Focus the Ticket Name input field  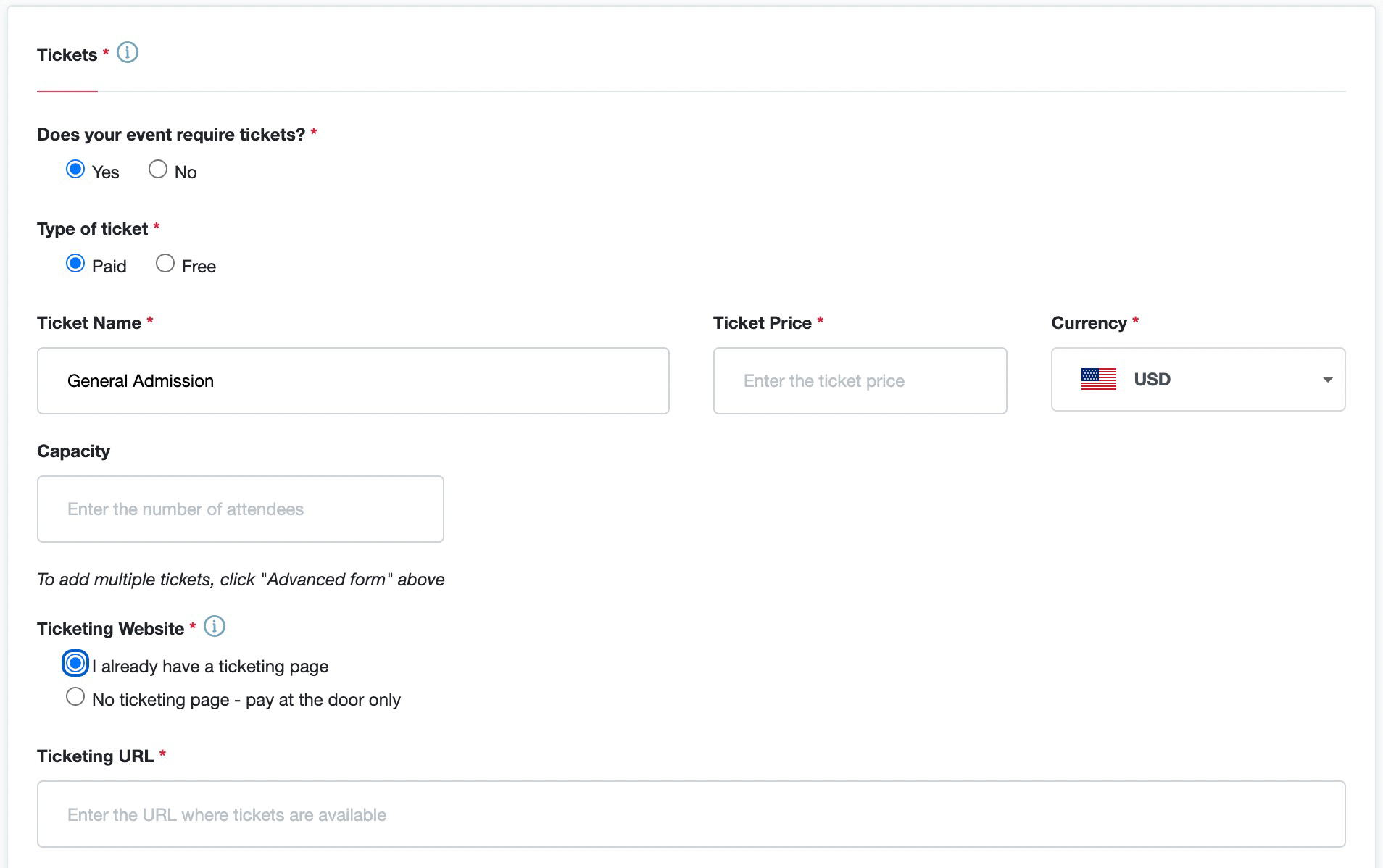[353, 380]
